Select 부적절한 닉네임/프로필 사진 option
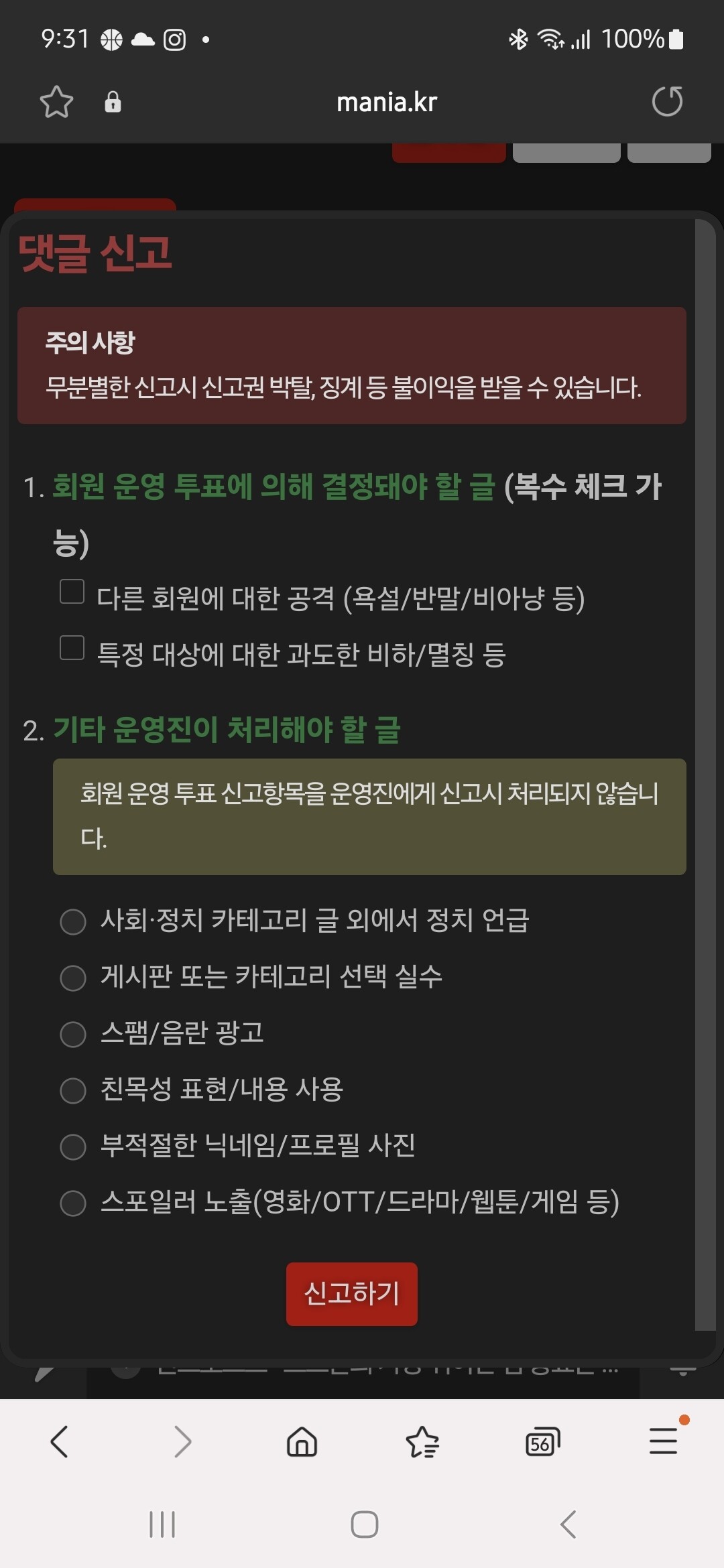 tap(73, 1147)
